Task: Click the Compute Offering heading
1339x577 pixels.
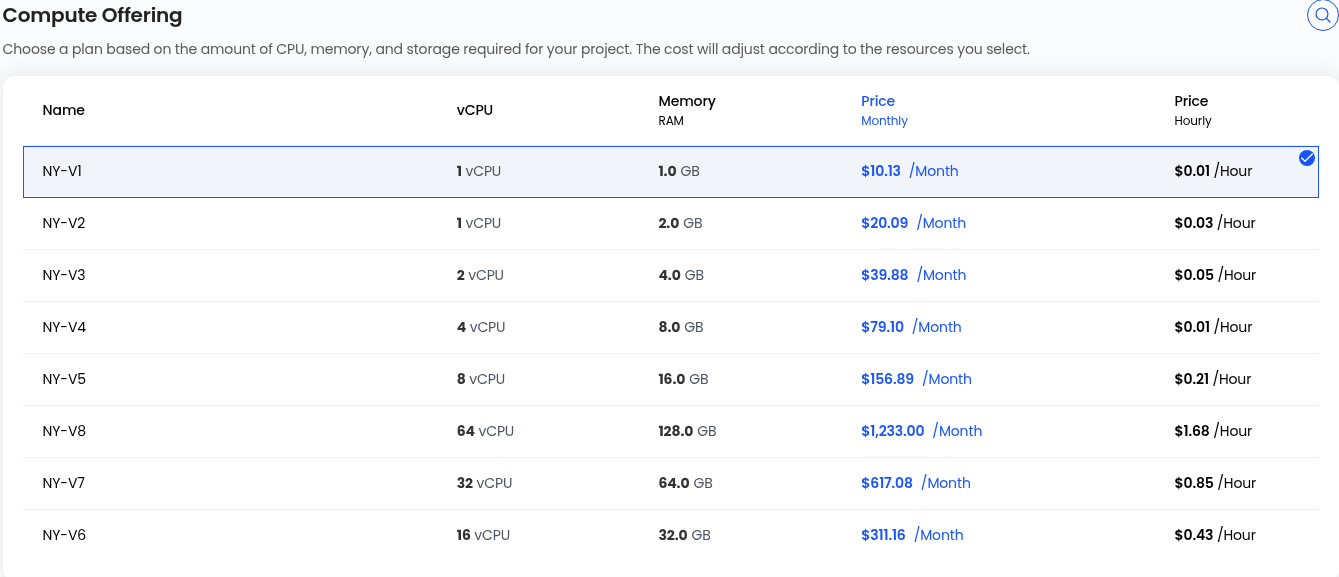Action: coord(93,16)
